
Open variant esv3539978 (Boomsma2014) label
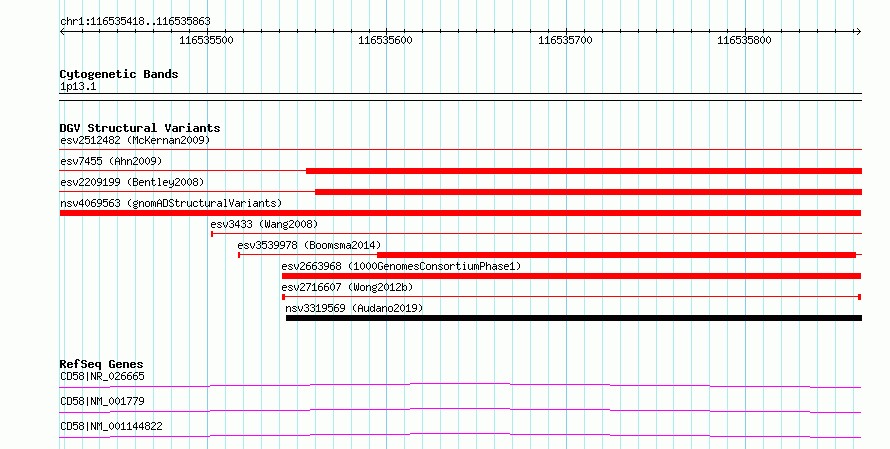coord(309,245)
